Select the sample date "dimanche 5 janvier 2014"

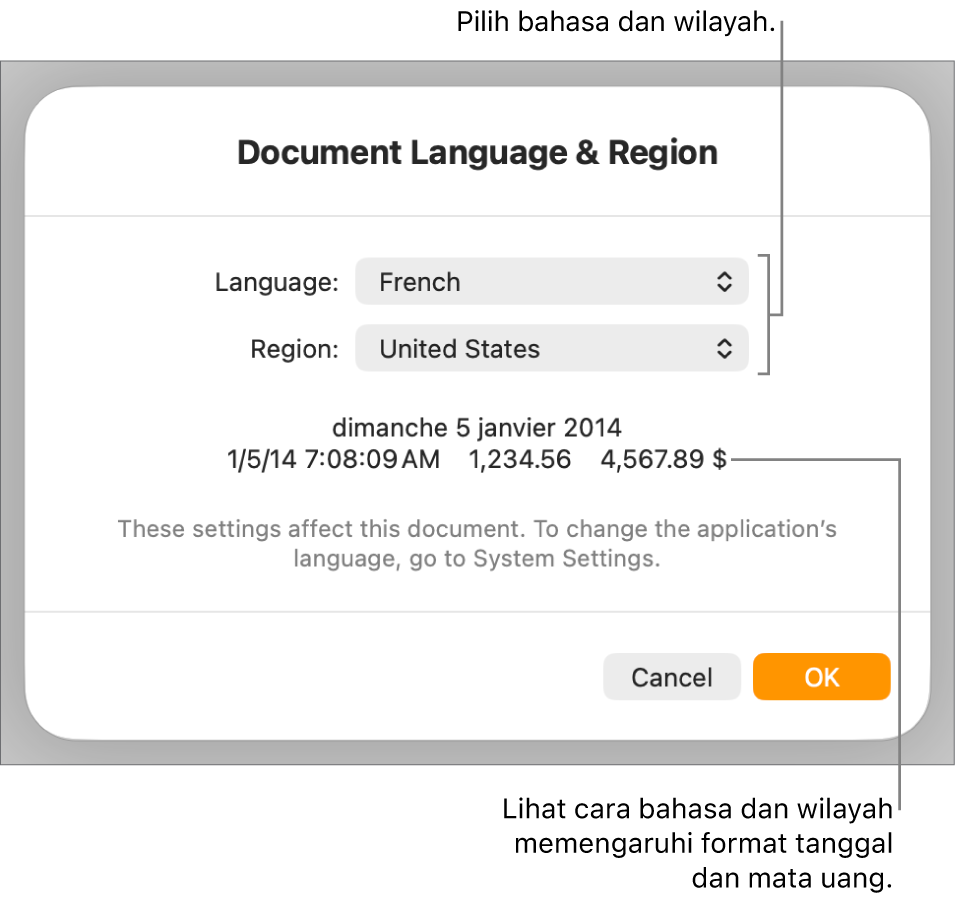(x=477, y=428)
